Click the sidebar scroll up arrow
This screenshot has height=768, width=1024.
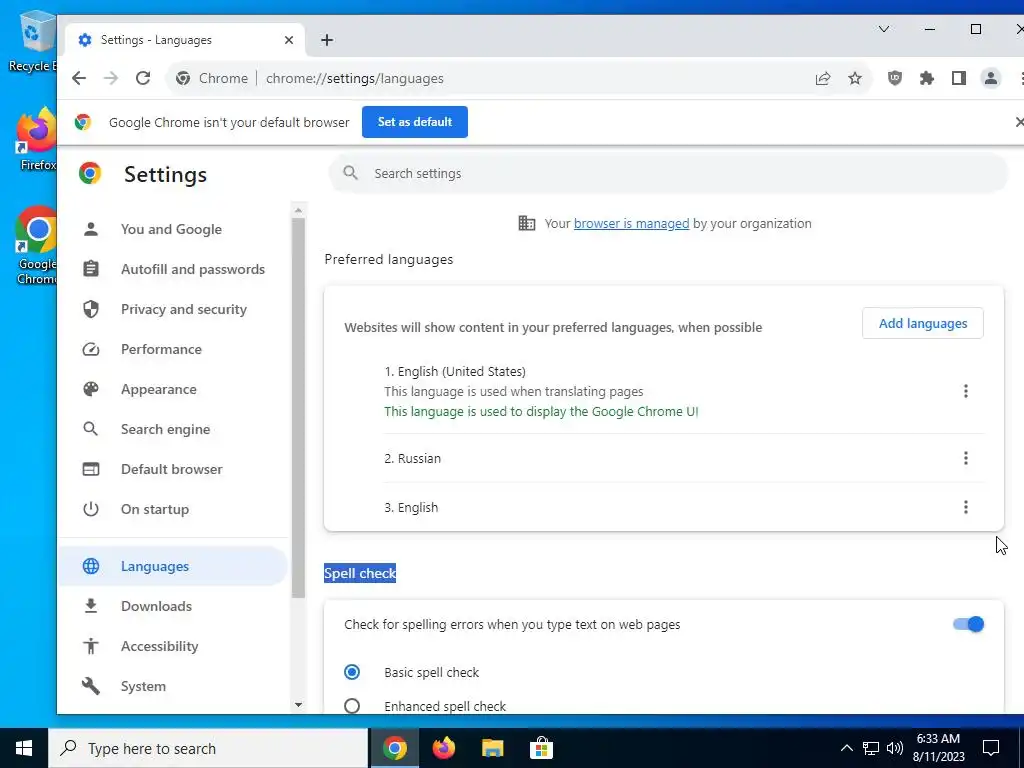click(x=298, y=210)
